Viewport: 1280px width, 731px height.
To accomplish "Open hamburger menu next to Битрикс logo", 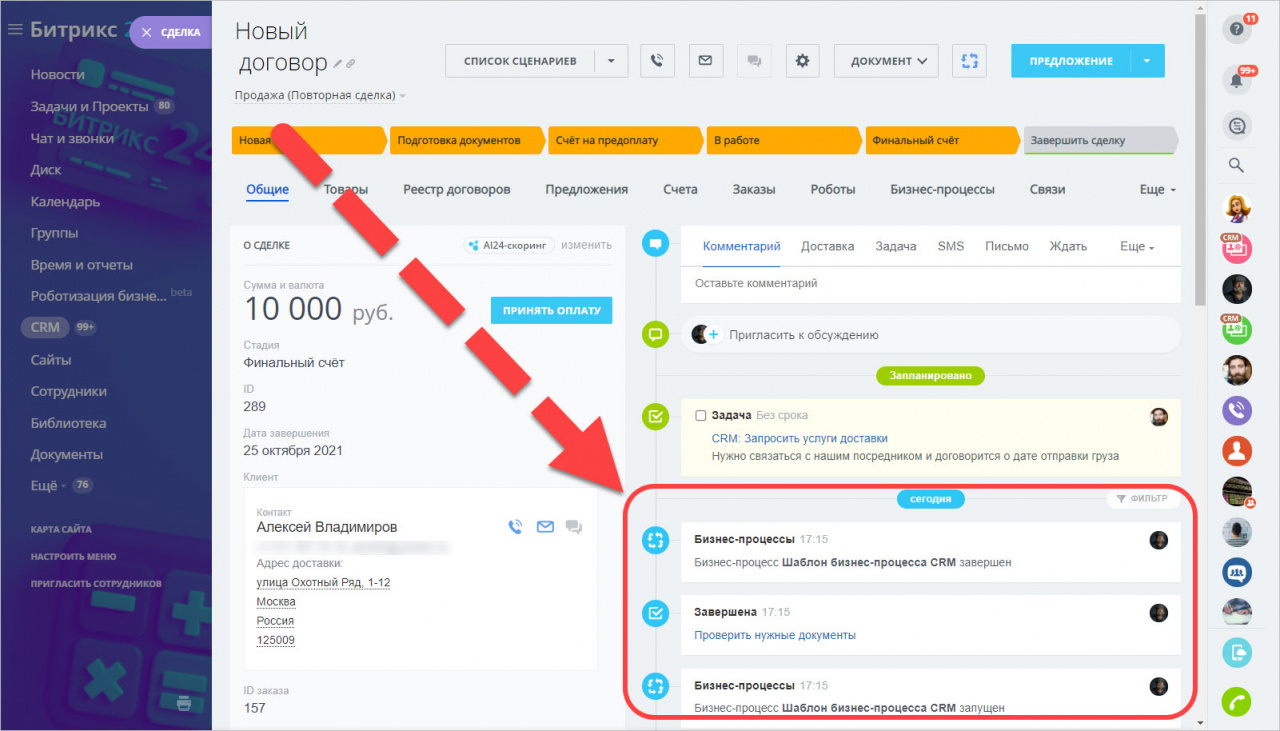I will 15,30.
